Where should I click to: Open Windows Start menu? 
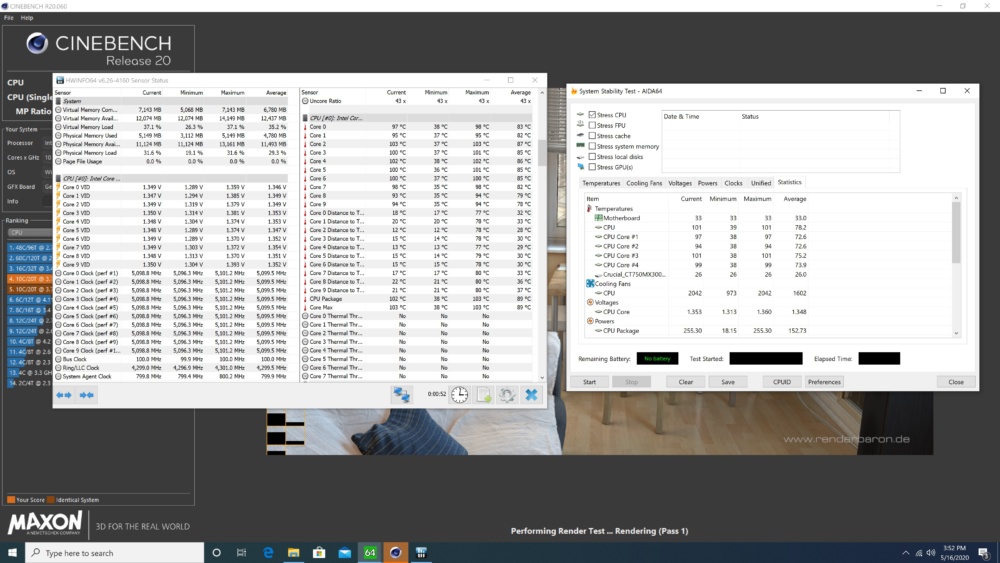click(x=12, y=553)
